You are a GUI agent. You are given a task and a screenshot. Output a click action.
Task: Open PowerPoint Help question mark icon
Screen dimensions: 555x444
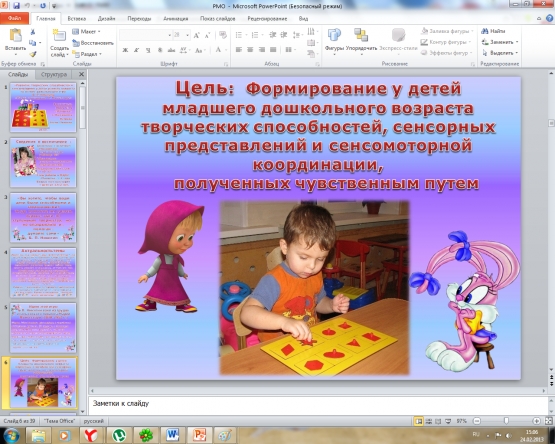click(549, 18)
